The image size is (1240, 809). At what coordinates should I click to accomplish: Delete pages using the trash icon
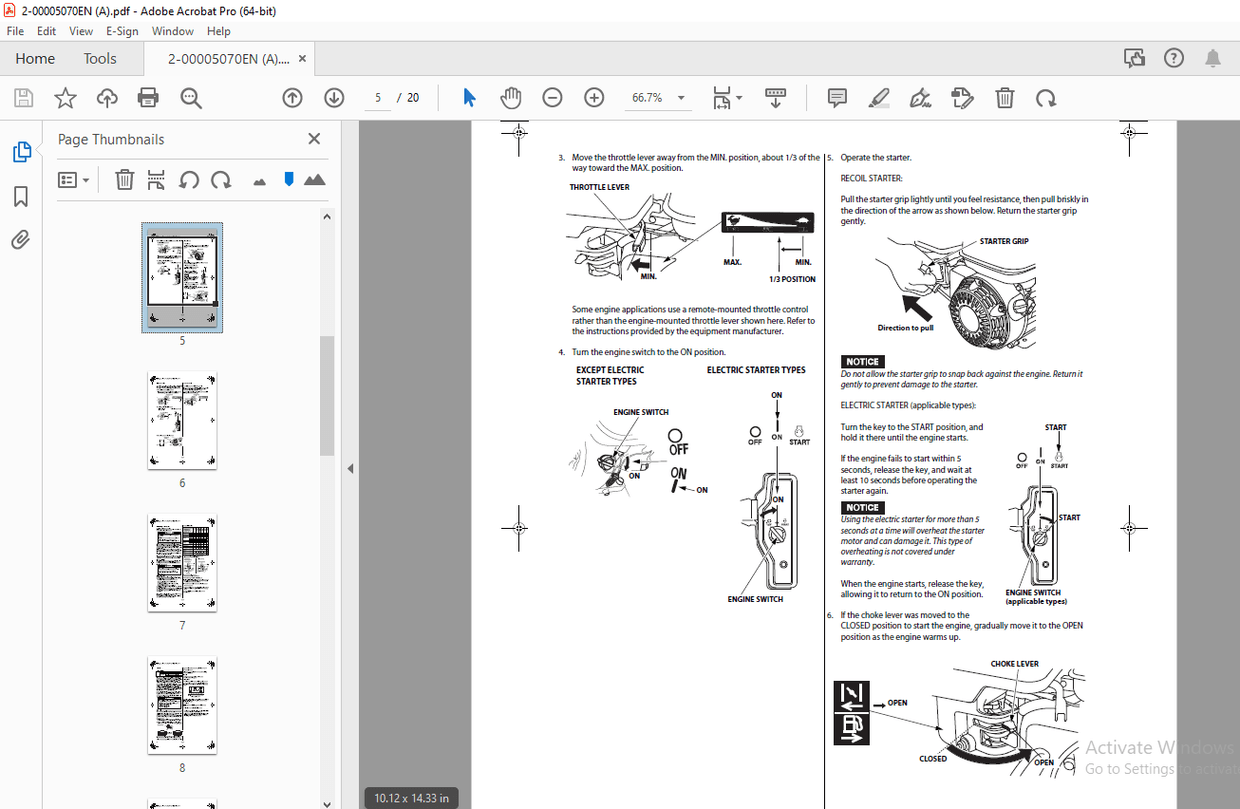(124, 179)
